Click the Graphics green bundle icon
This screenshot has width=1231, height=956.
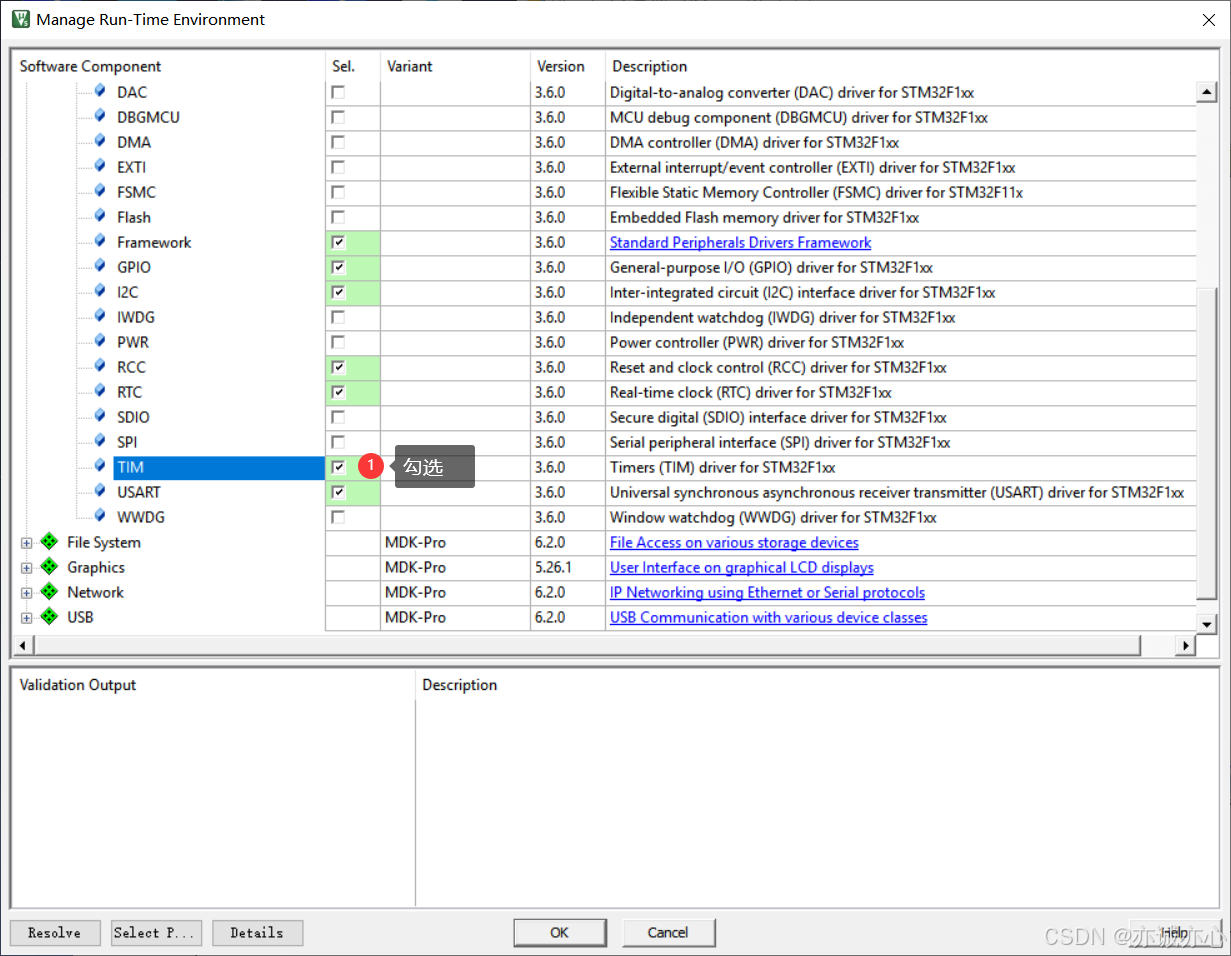click(x=49, y=567)
